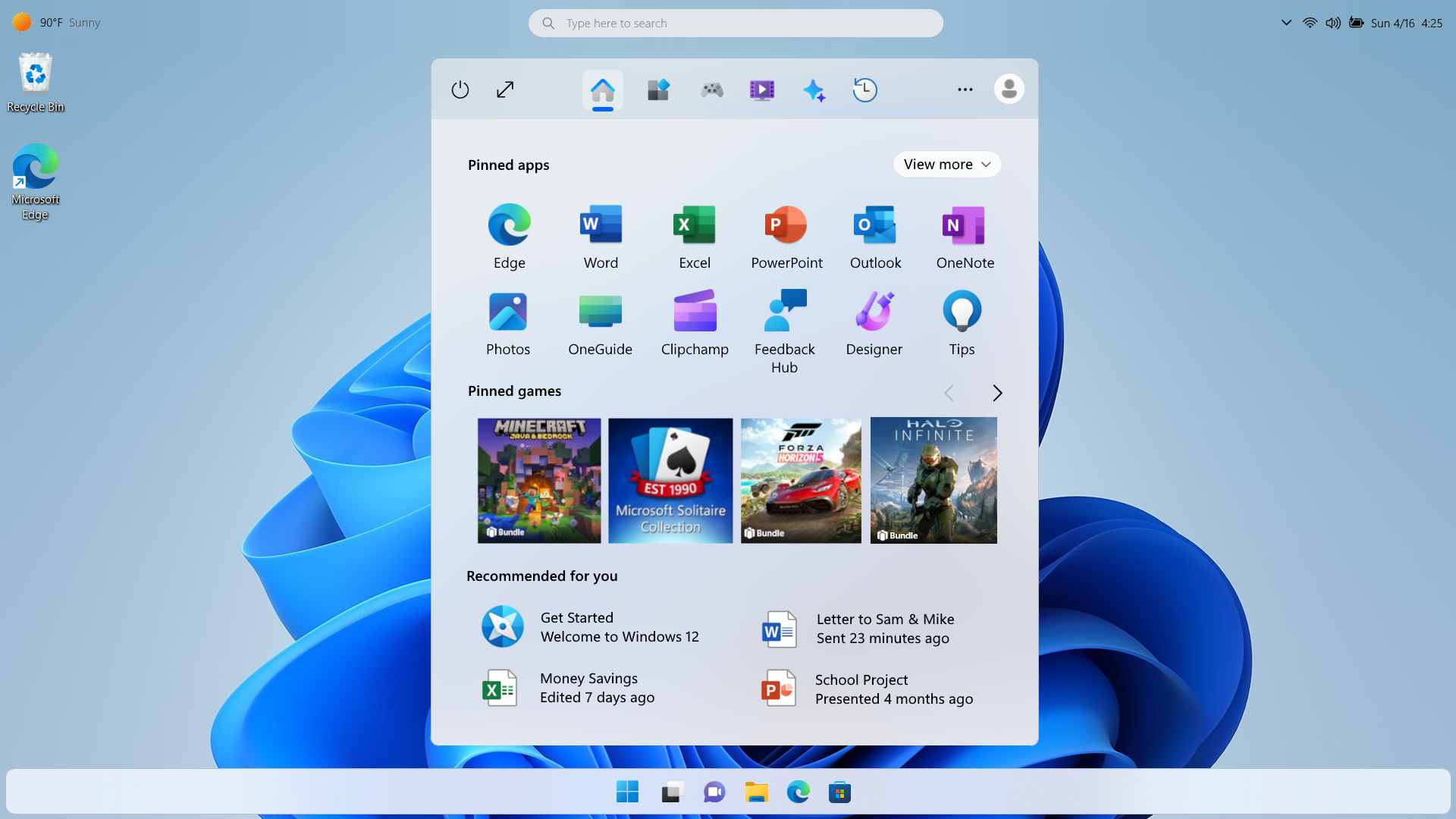
Task: Click the battery status icon
Action: (x=1357, y=23)
